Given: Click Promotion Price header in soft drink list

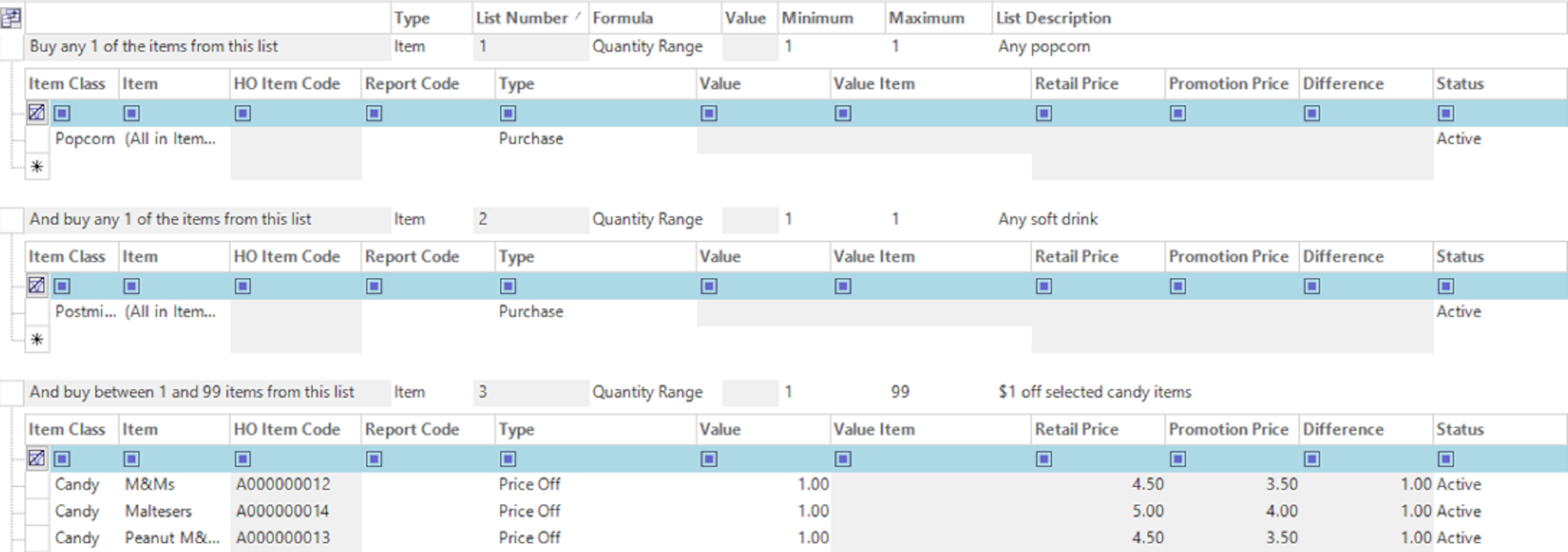Looking at the screenshot, I should pos(1231,256).
